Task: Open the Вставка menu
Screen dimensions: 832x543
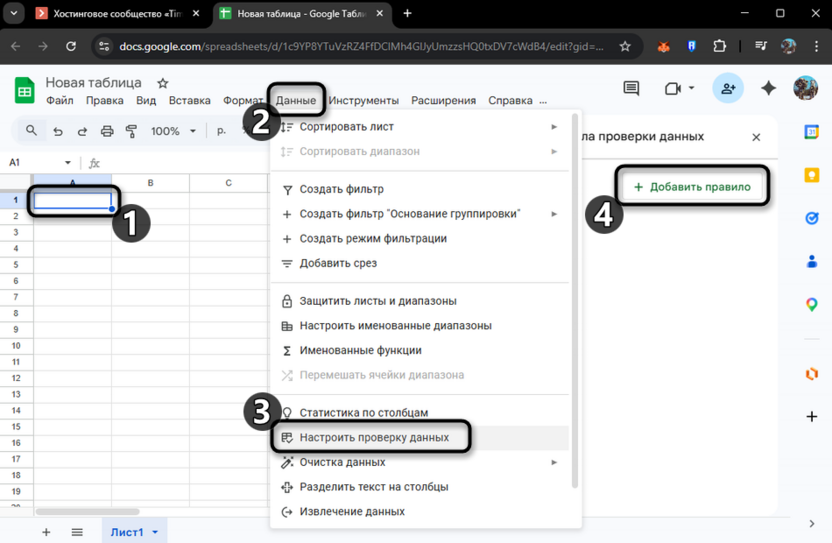Action: [189, 100]
